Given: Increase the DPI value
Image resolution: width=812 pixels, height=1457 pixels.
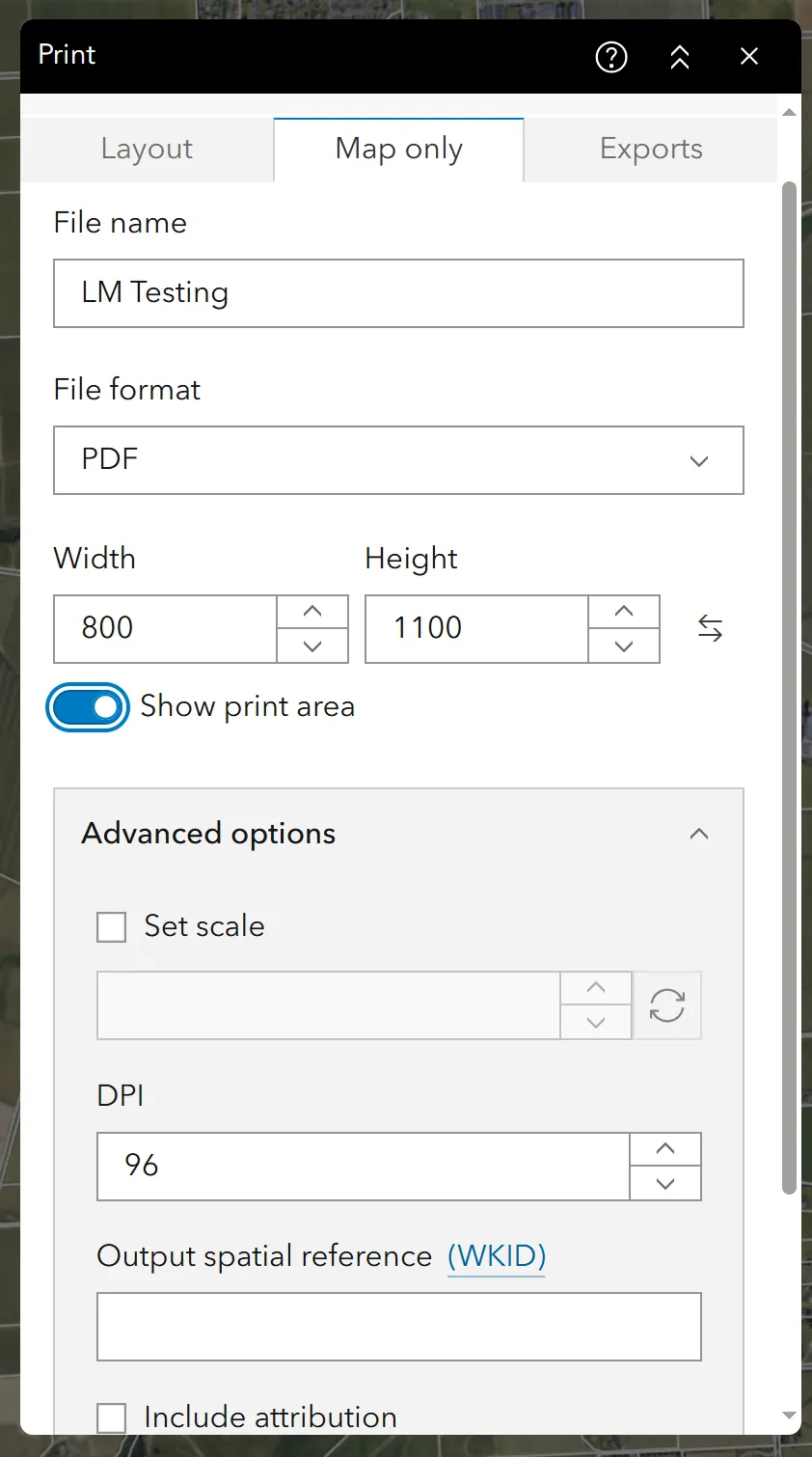Looking at the screenshot, I should [x=665, y=1149].
